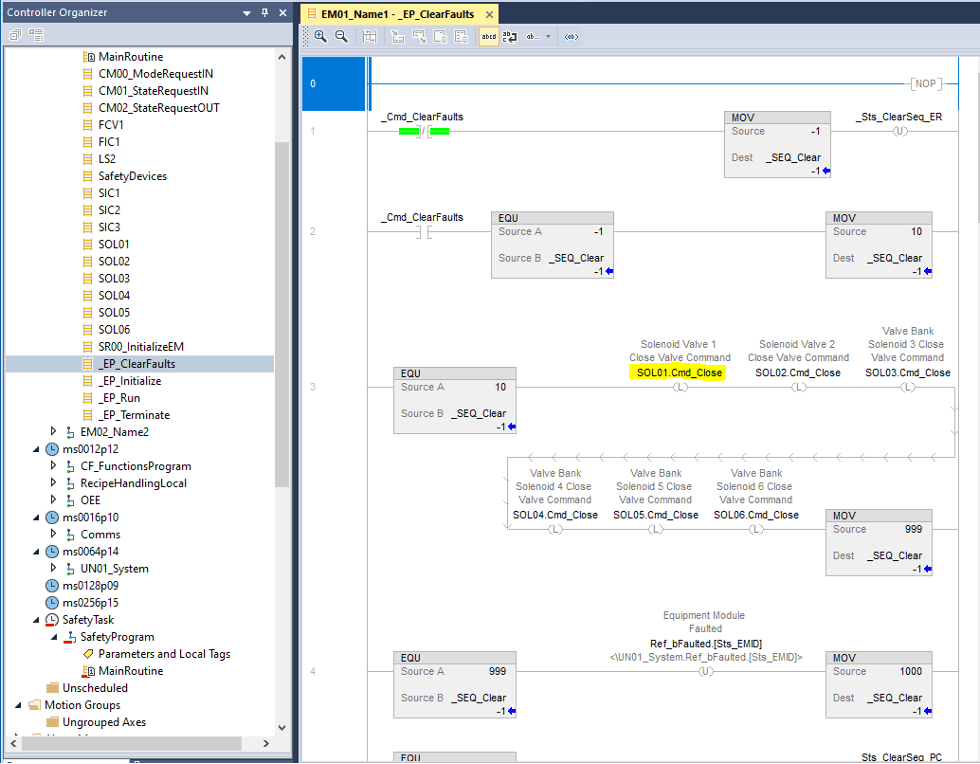Collapse all items in Controller Organizer
The image size is (980, 764).
point(15,35)
